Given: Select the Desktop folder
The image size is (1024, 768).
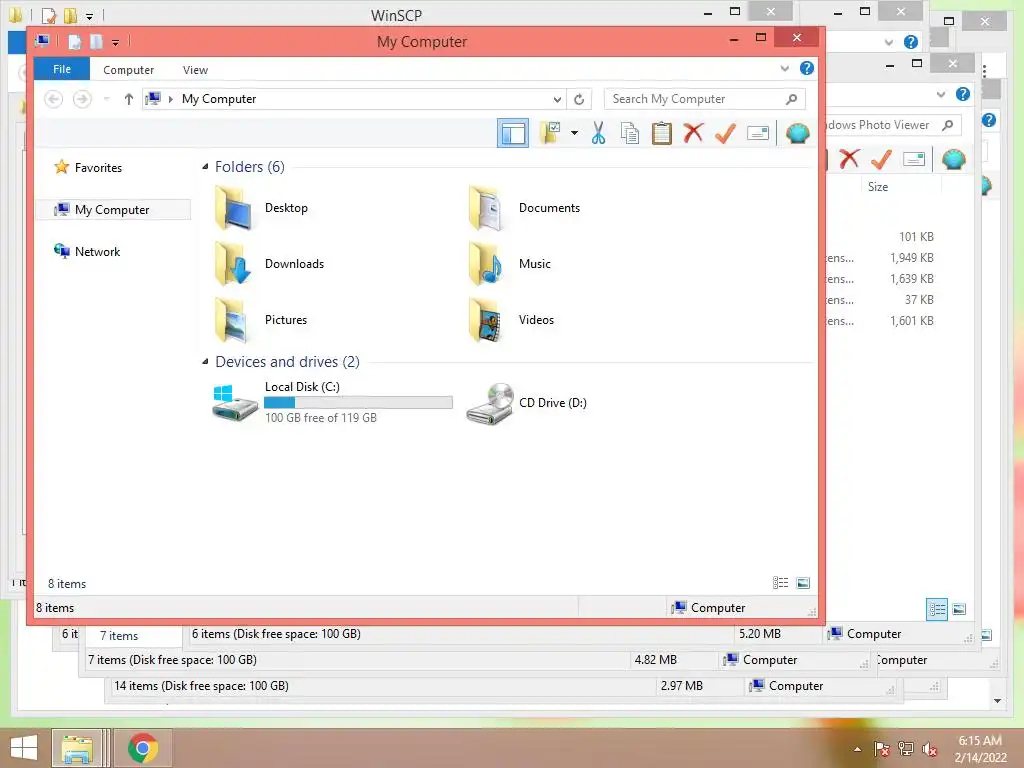Looking at the screenshot, I should (x=261, y=208).
